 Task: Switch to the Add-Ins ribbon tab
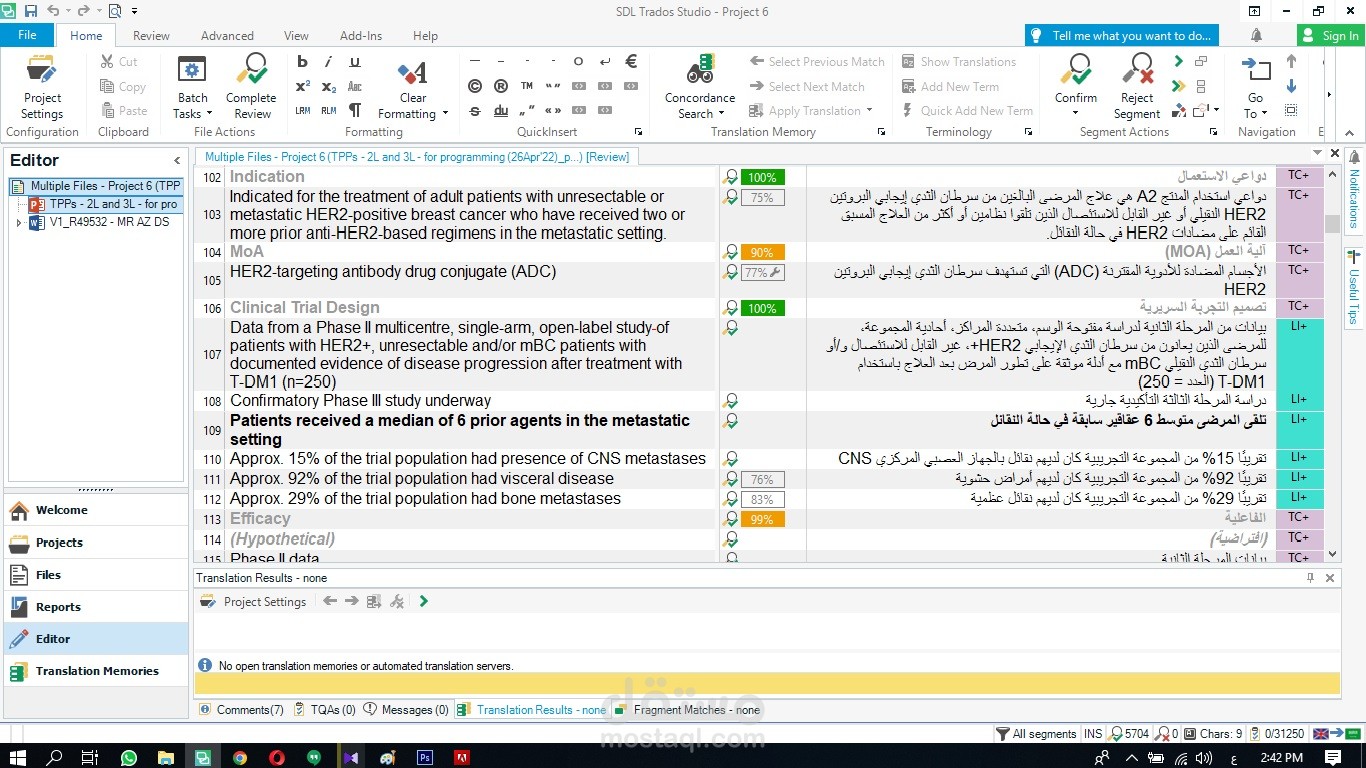(x=361, y=36)
